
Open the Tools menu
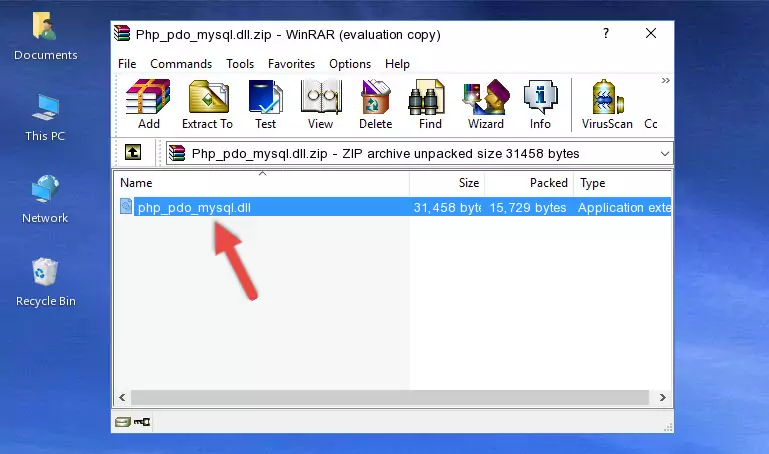pos(240,64)
